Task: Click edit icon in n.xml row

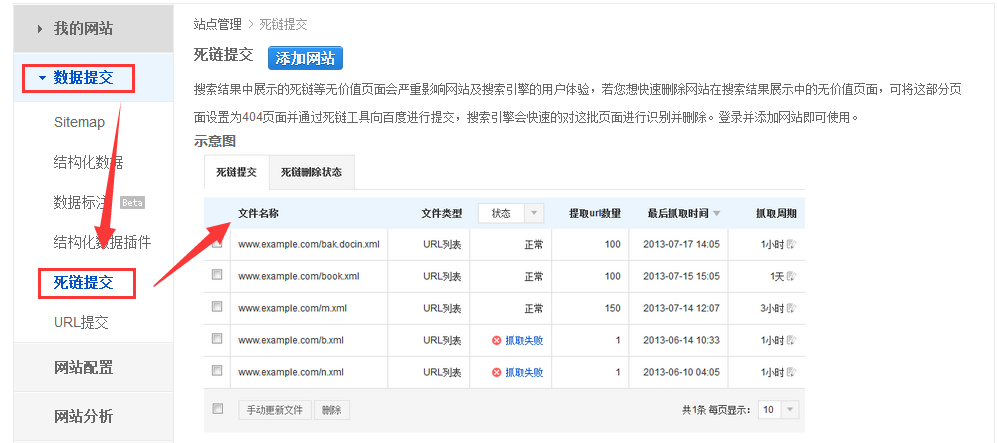Action: [x=791, y=372]
